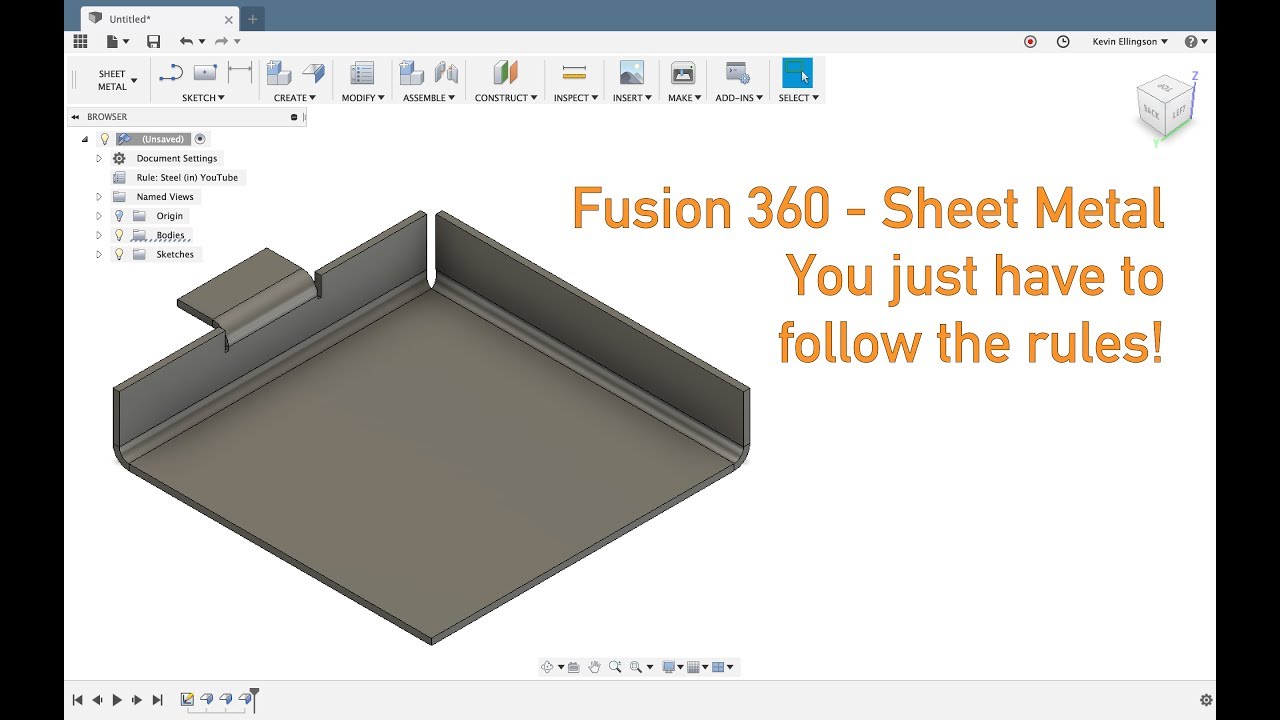1280x720 pixels.
Task: Open the data panel grid icon
Action: coord(81,41)
